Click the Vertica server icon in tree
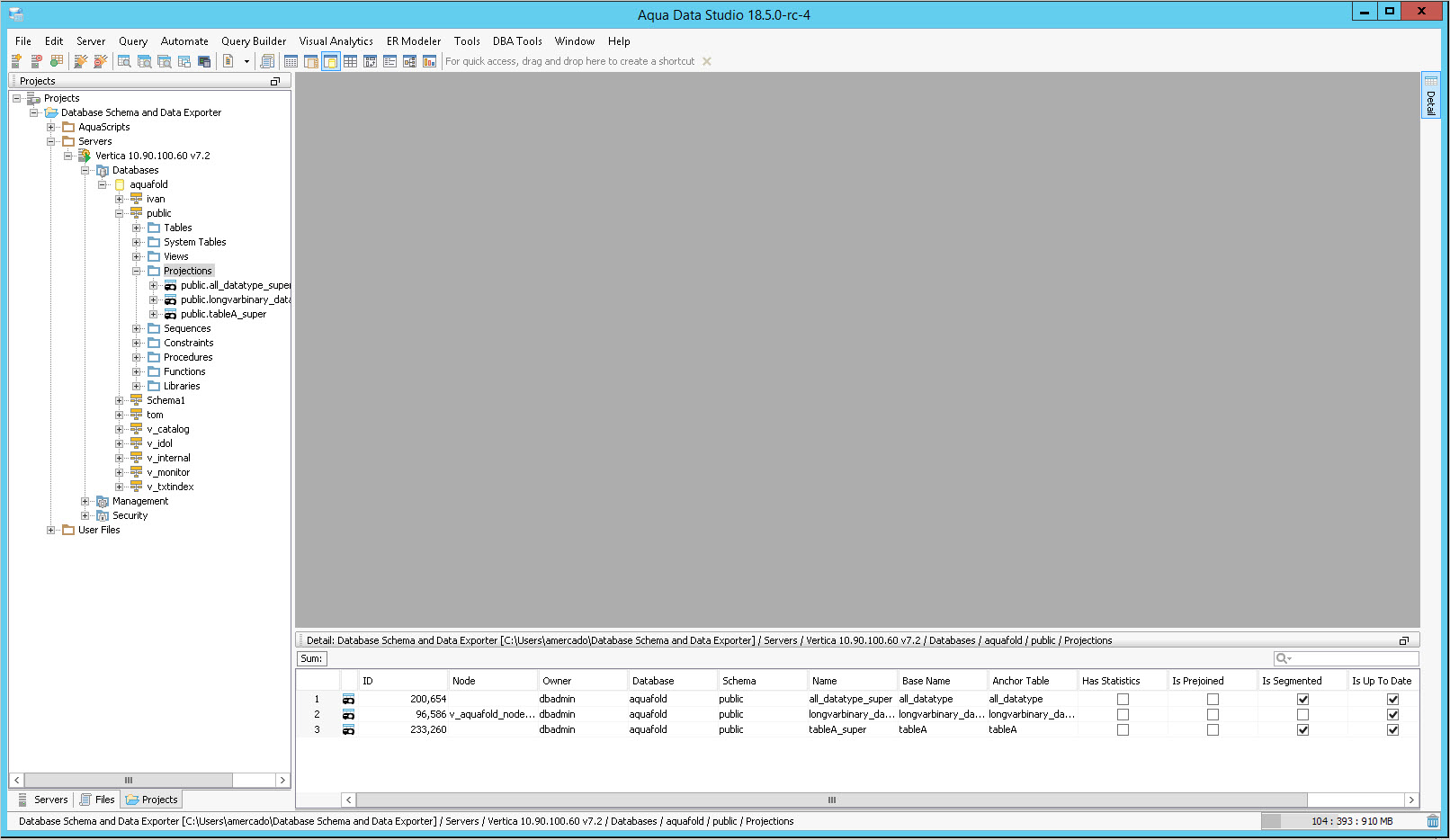This screenshot has height=840, width=1450. pyautogui.click(x=85, y=156)
